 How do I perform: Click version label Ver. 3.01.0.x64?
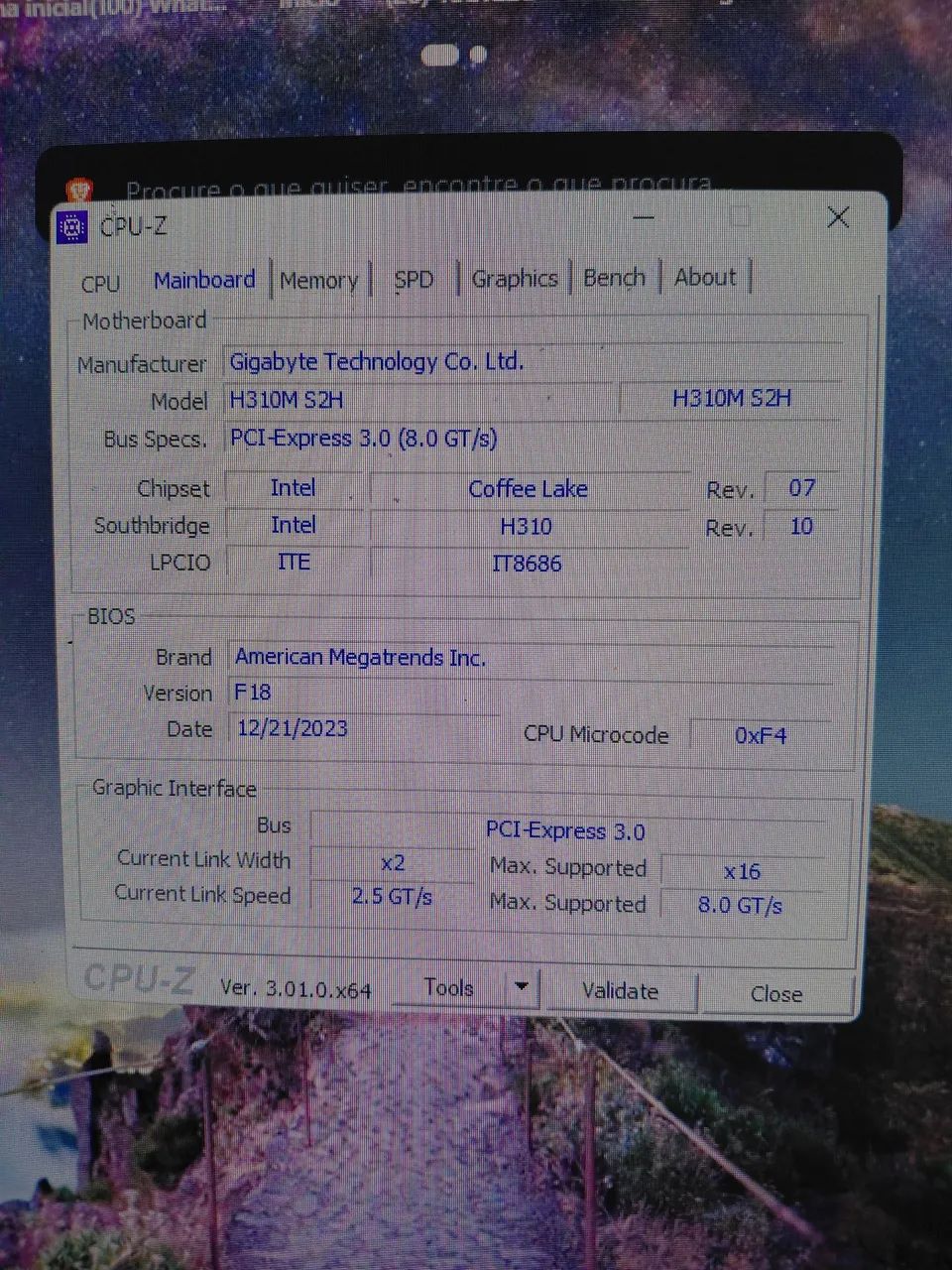click(296, 989)
